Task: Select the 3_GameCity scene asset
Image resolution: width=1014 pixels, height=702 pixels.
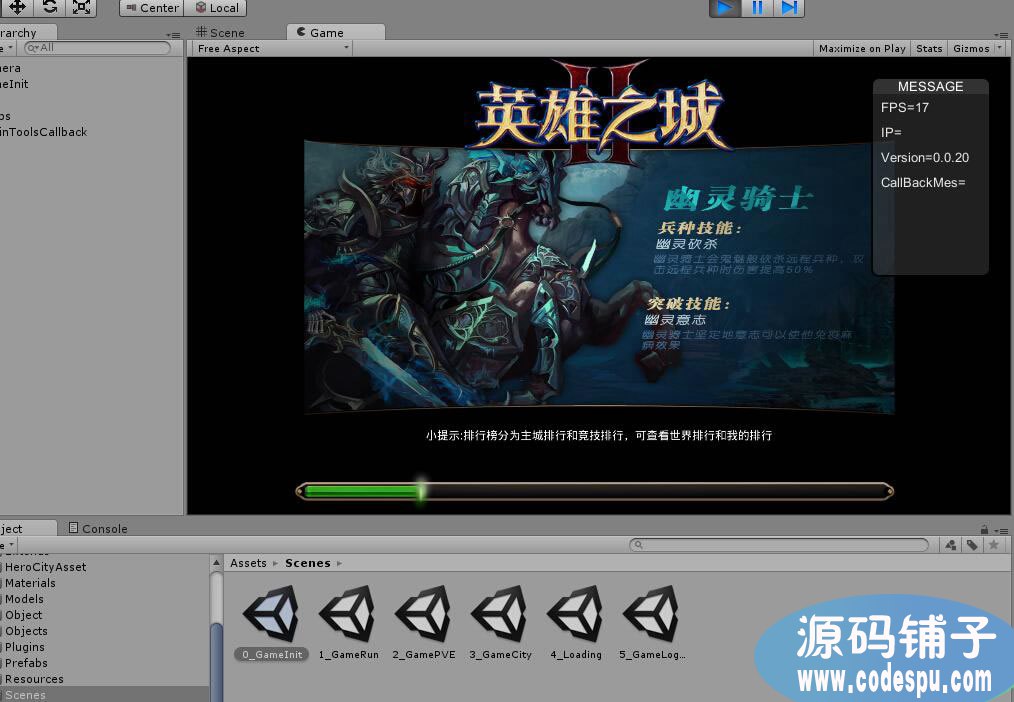Action: (501, 622)
